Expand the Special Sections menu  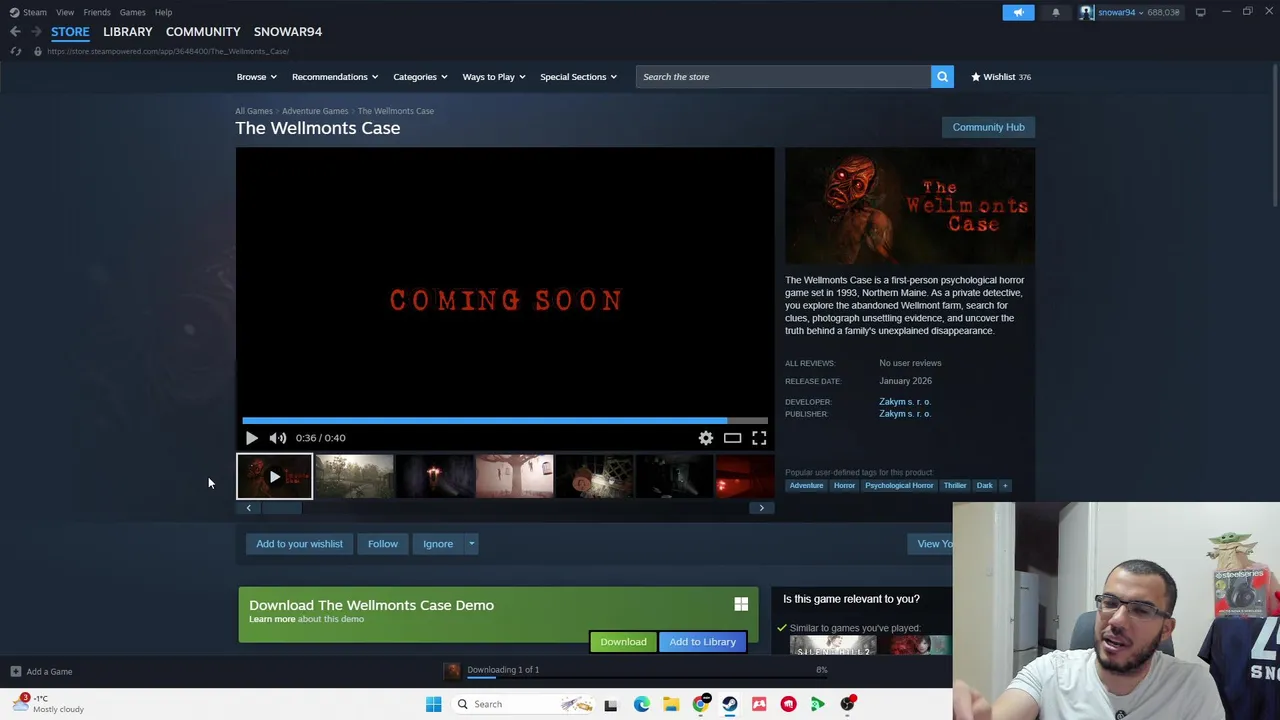(x=578, y=77)
